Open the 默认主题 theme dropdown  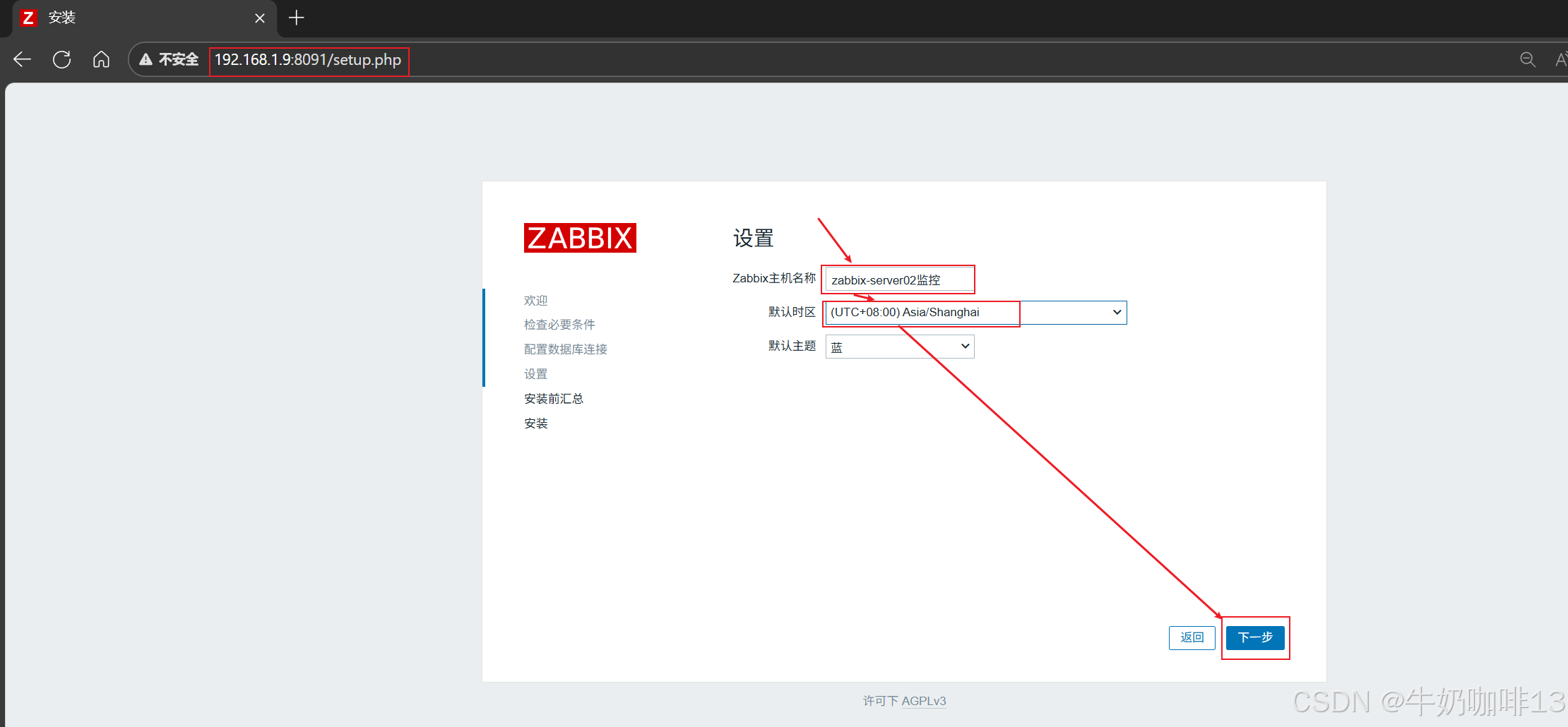coord(900,347)
